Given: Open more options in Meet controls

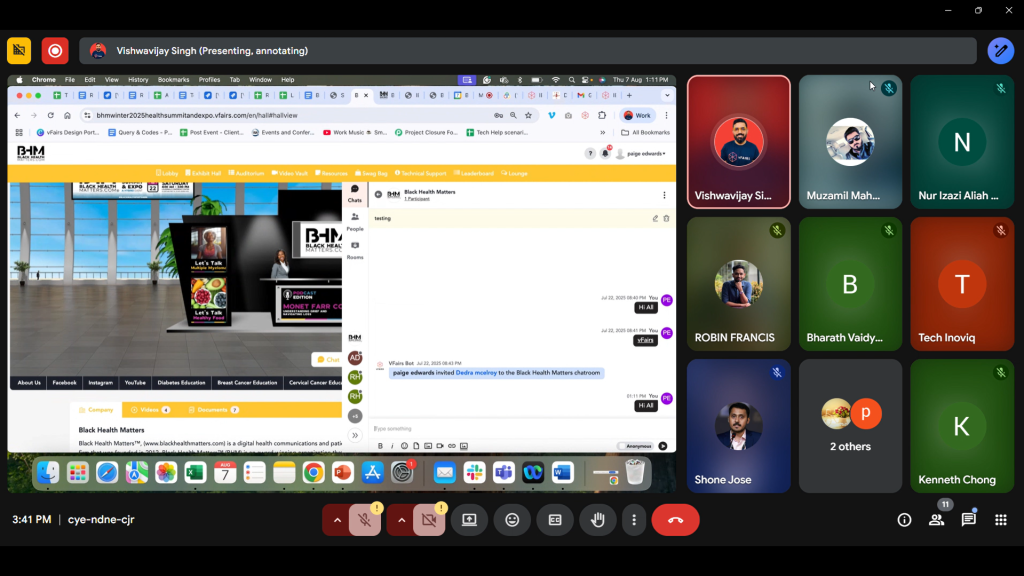Looking at the screenshot, I should tap(633, 520).
